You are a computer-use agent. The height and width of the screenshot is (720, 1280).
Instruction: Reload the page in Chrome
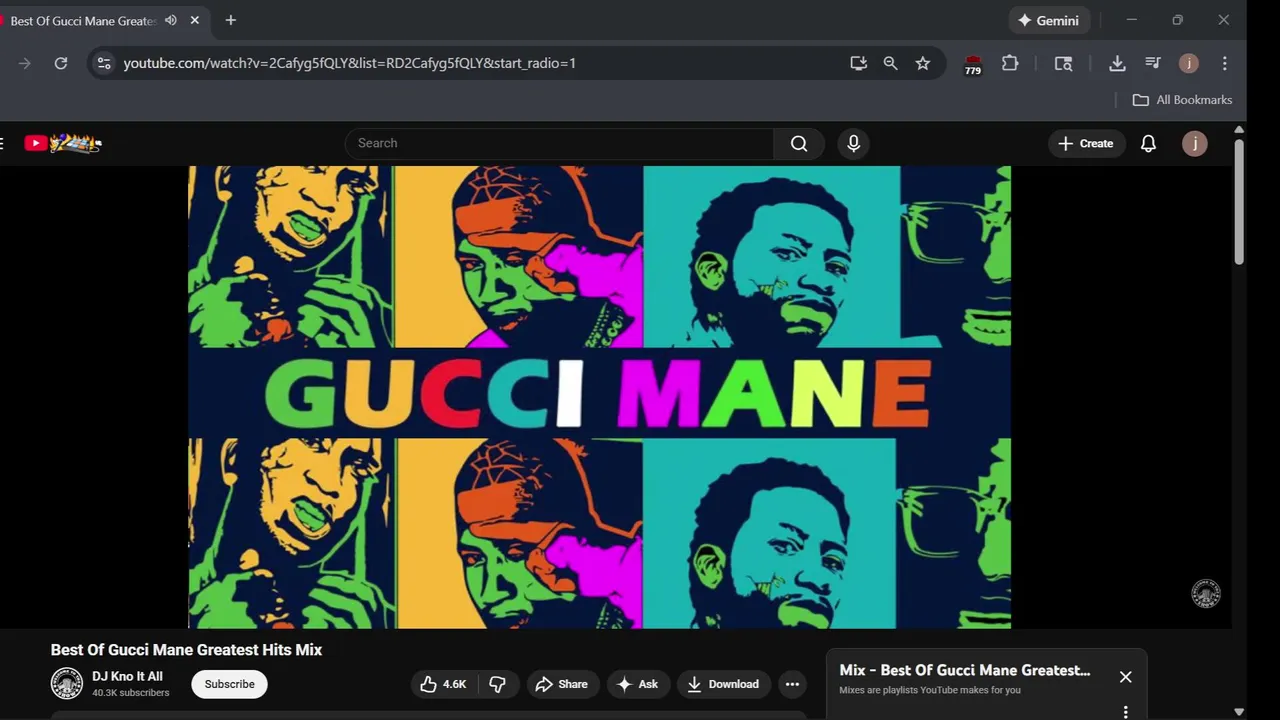(x=61, y=63)
